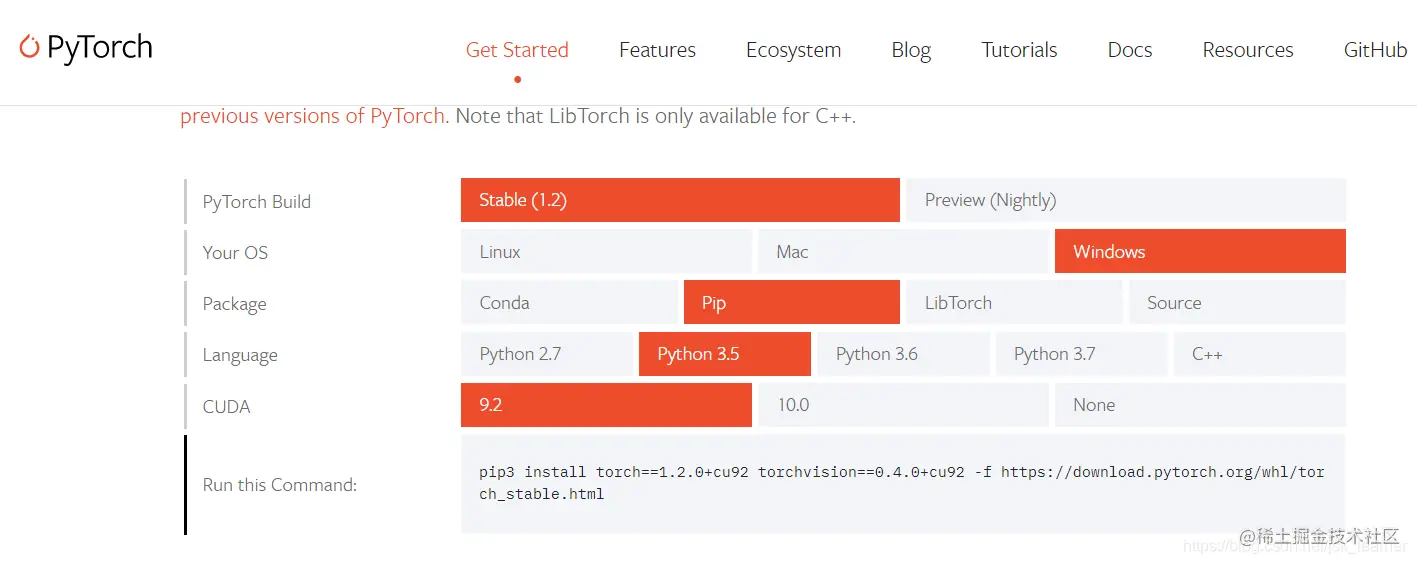The height and width of the screenshot is (564, 1417).
Task: Choose C++ as the language
Action: pos(1260,354)
